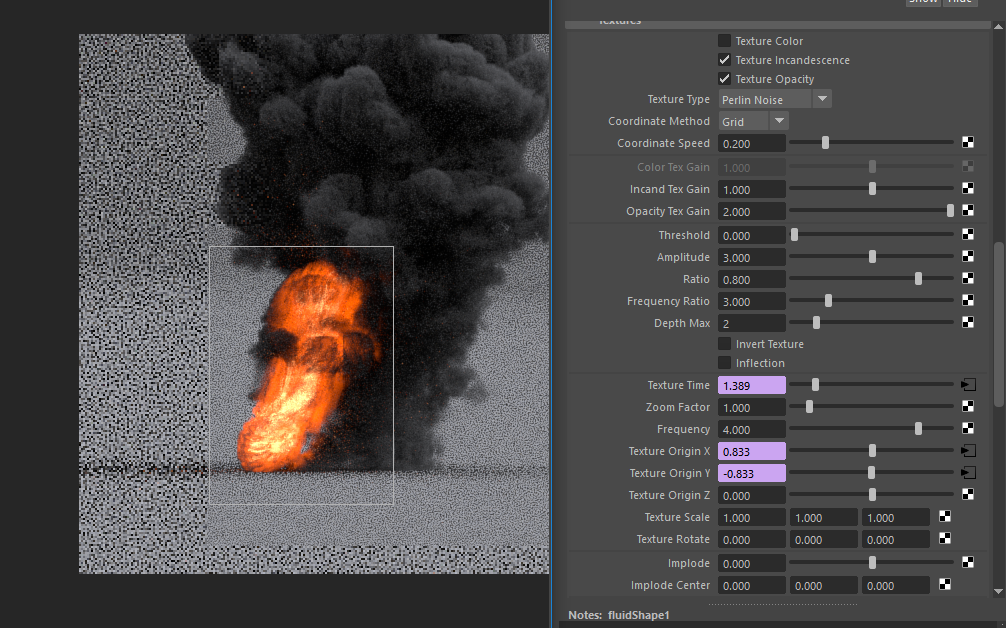1006x628 pixels.
Task: Open the texture map icon next to Frequency
Action: [967, 428]
